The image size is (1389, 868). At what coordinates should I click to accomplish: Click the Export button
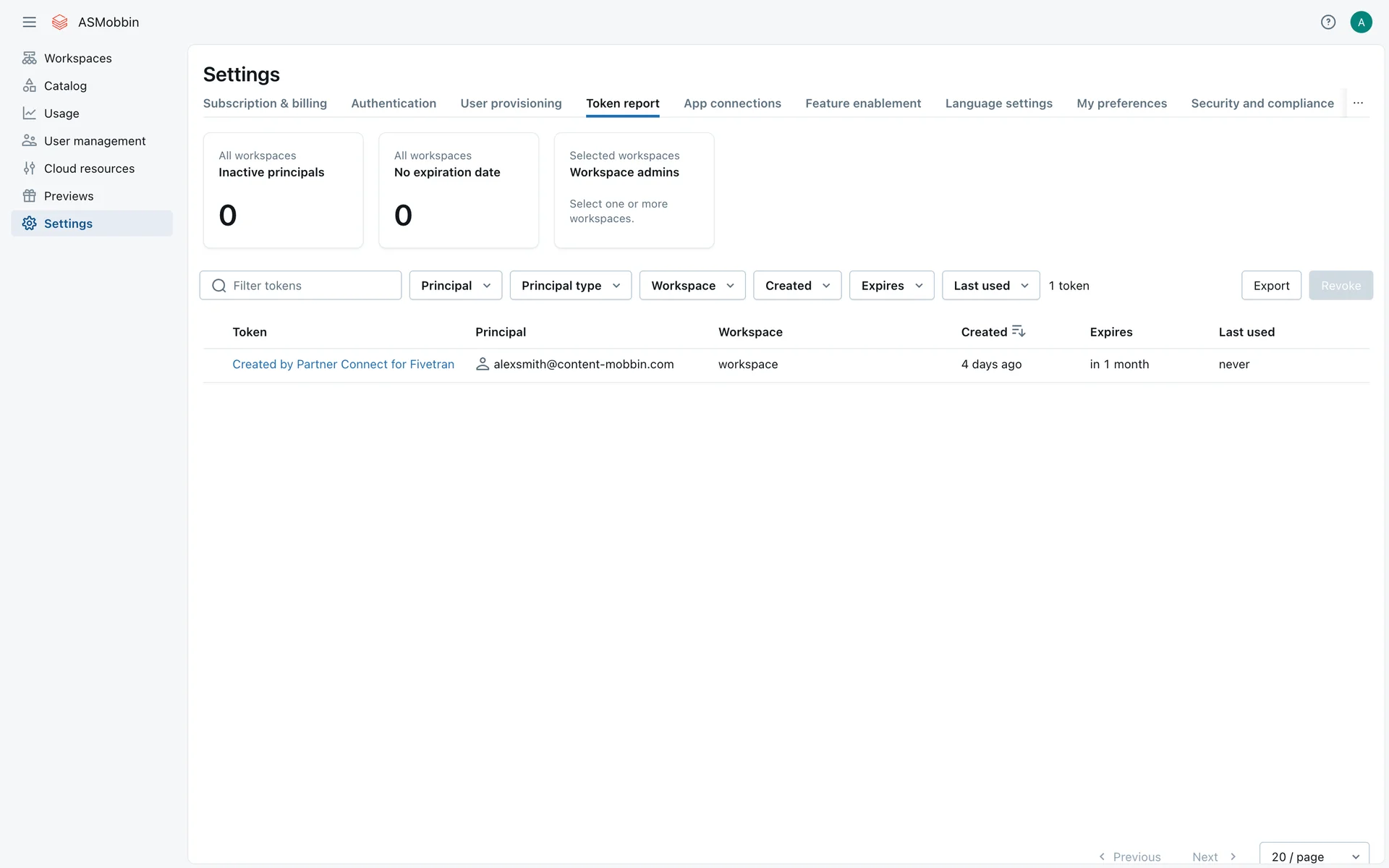click(1271, 286)
